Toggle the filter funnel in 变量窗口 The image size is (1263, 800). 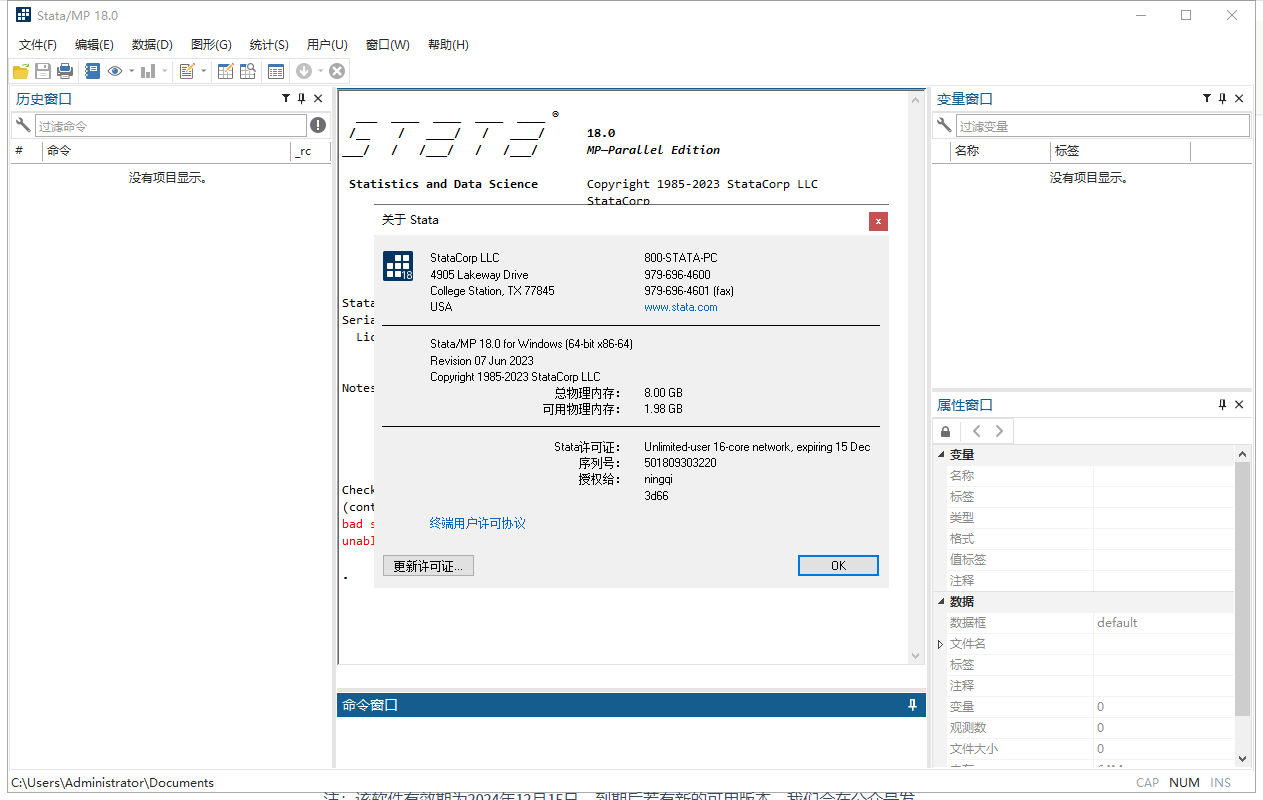click(x=1206, y=98)
